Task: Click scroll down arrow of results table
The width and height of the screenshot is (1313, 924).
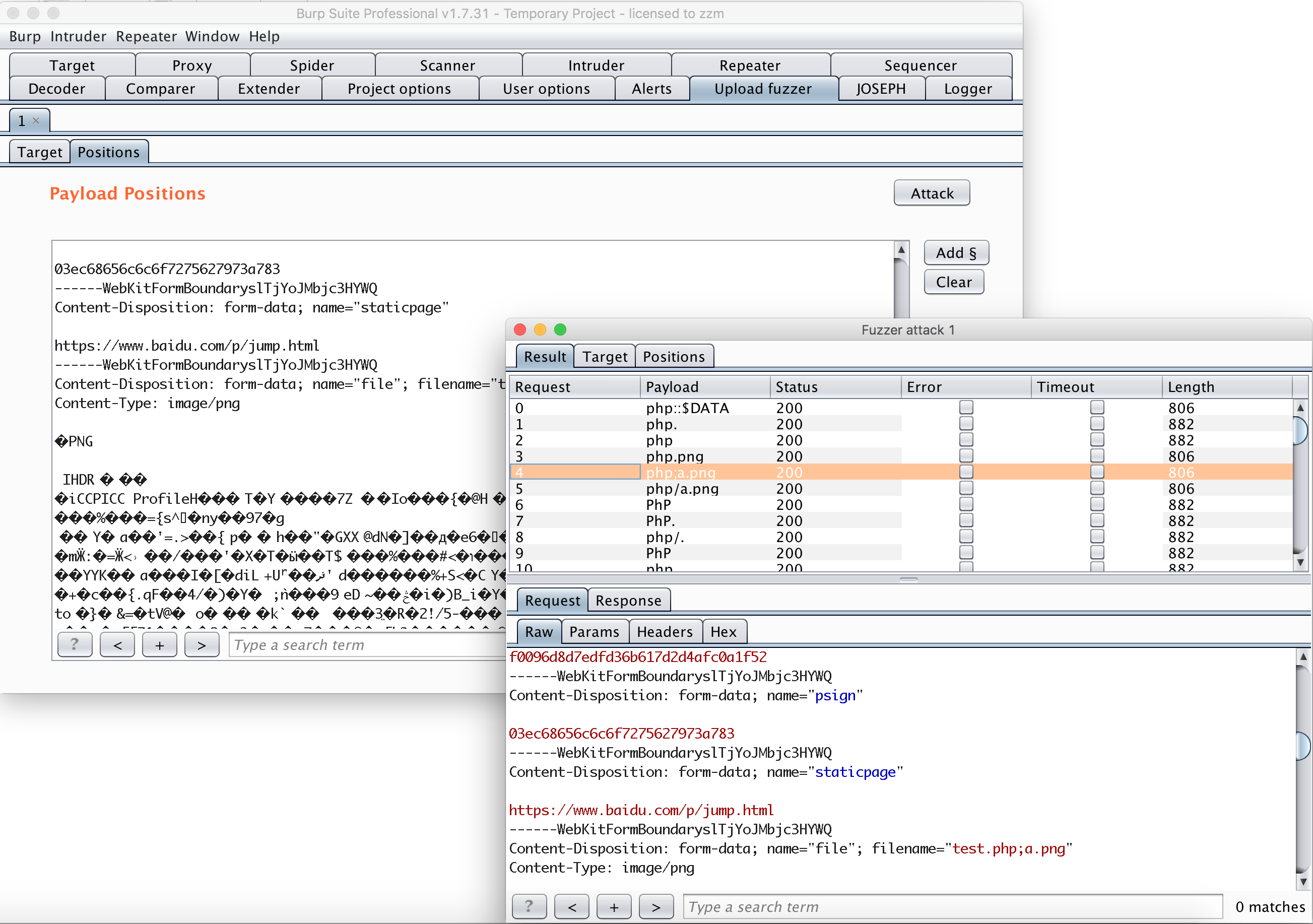Action: click(1300, 562)
